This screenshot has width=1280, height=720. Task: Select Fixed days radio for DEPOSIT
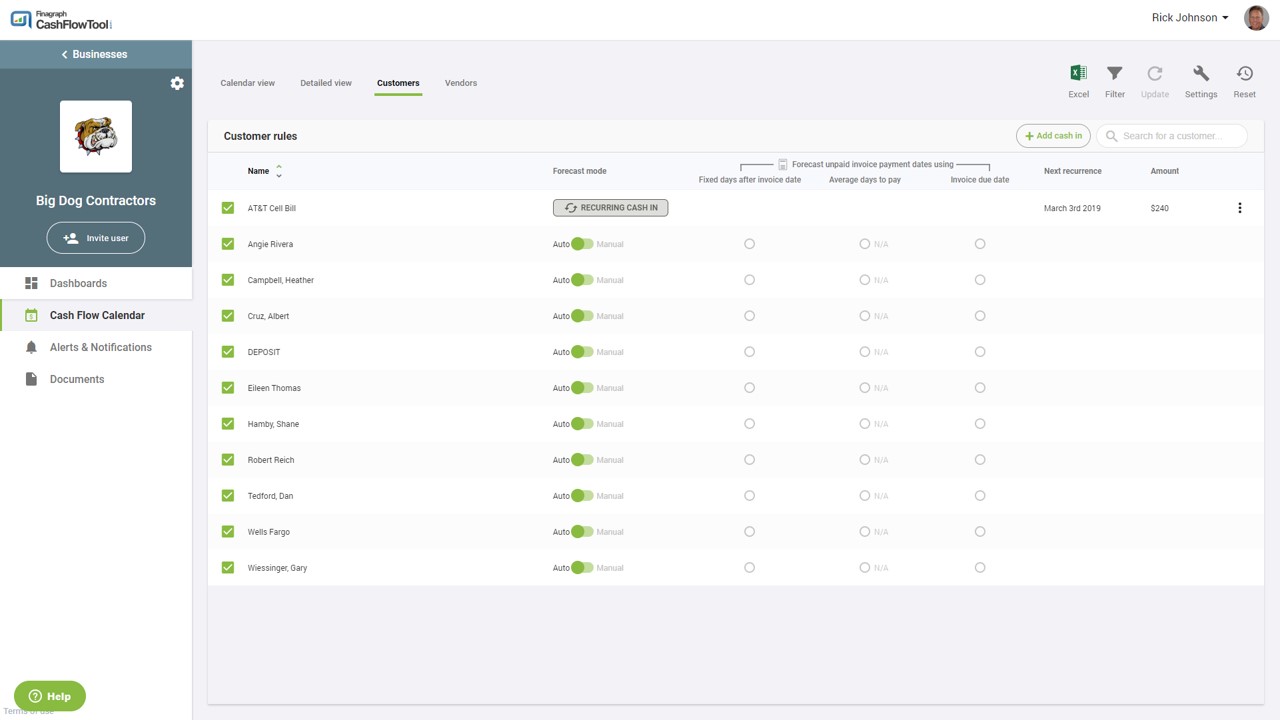coord(749,352)
